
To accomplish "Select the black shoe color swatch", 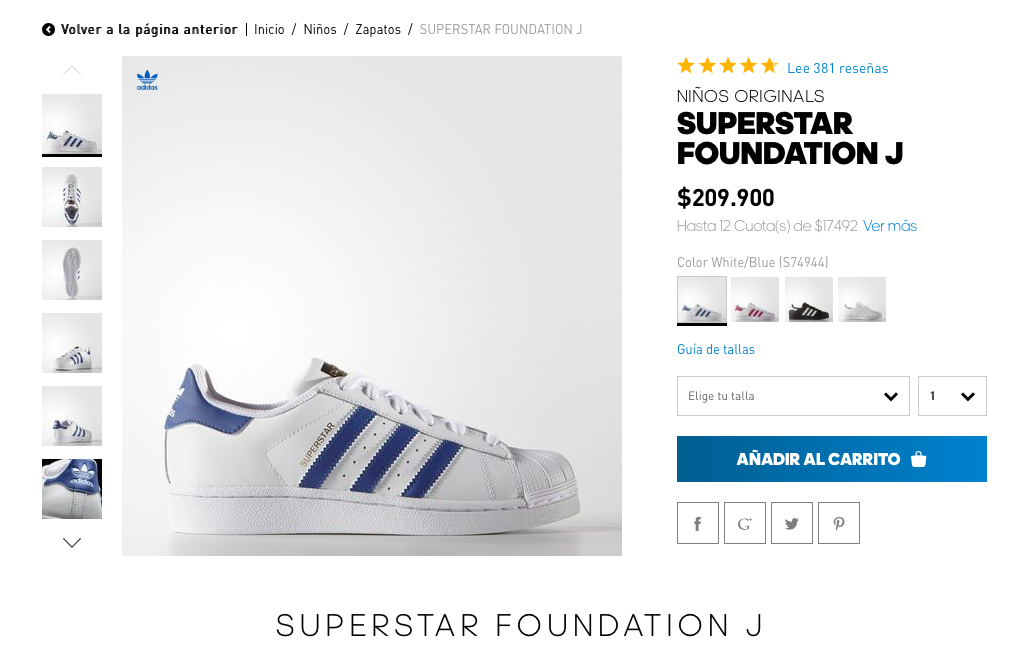I will click(808, 299).
